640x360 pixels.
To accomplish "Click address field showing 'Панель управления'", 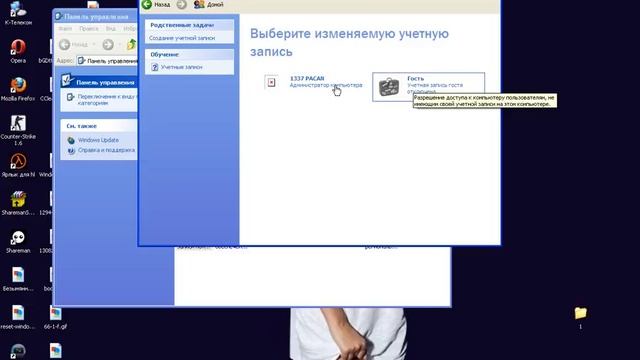I will pos(107,61).
